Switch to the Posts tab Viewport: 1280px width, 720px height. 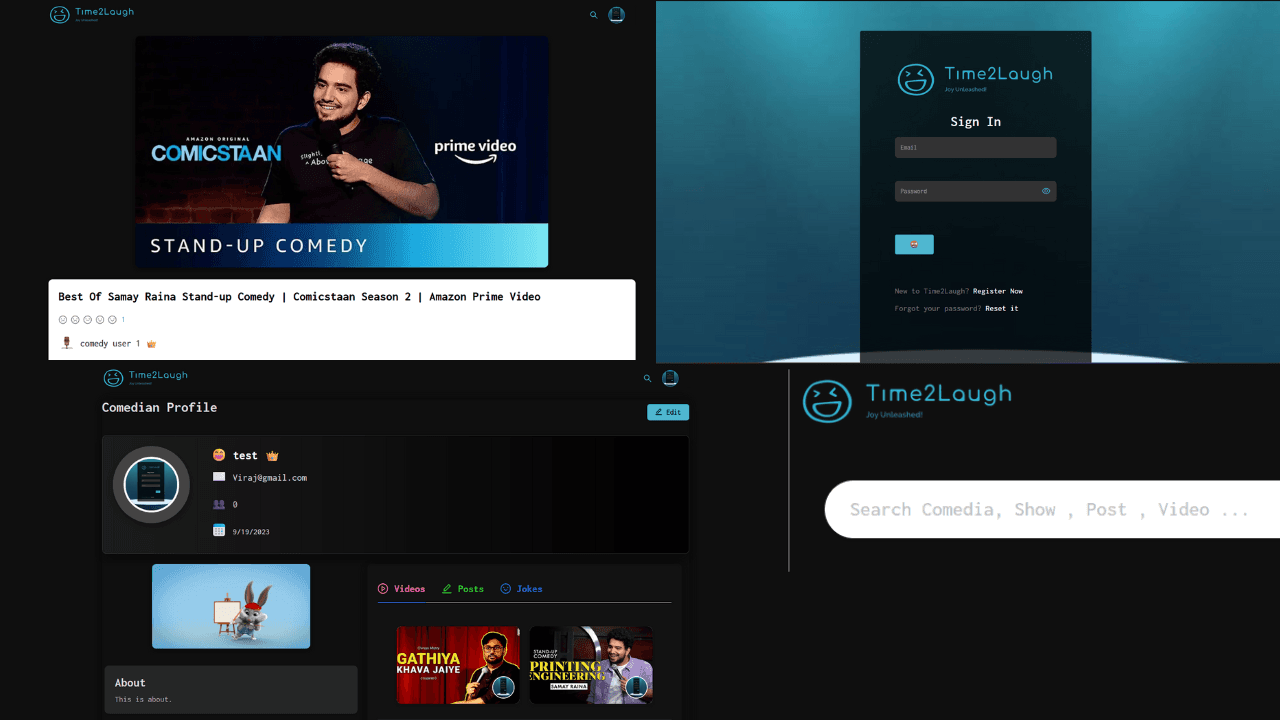(x=463, y=589)
